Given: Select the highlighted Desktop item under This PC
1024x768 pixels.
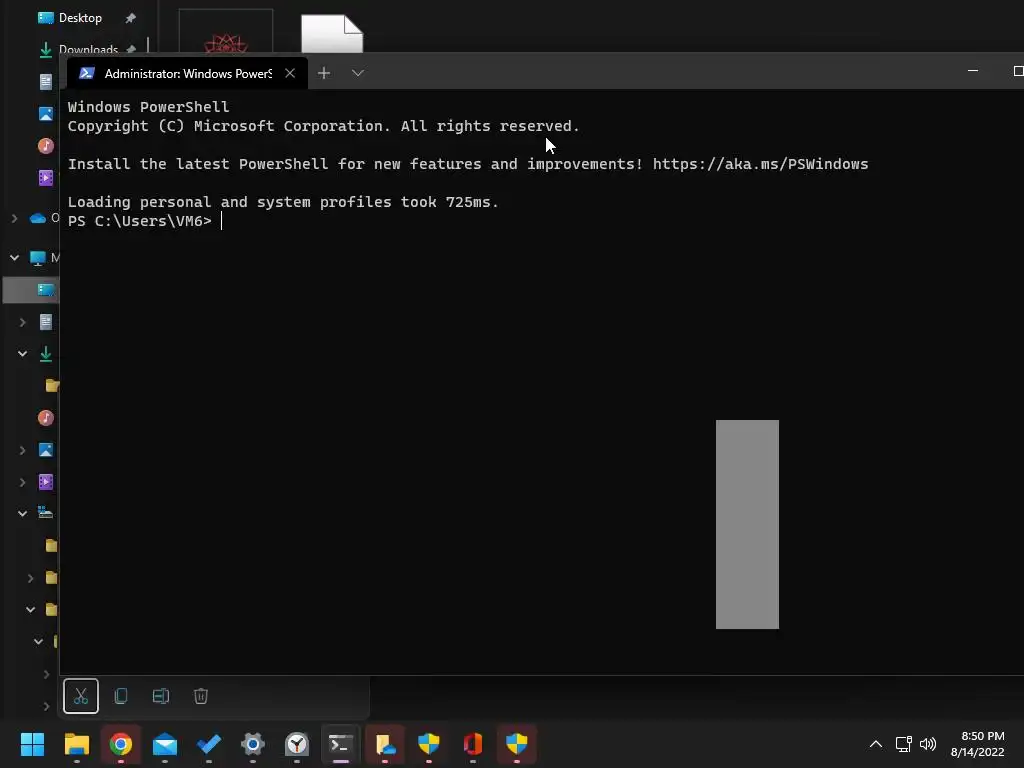Looking at the screenshot, I should coord(31,289).
